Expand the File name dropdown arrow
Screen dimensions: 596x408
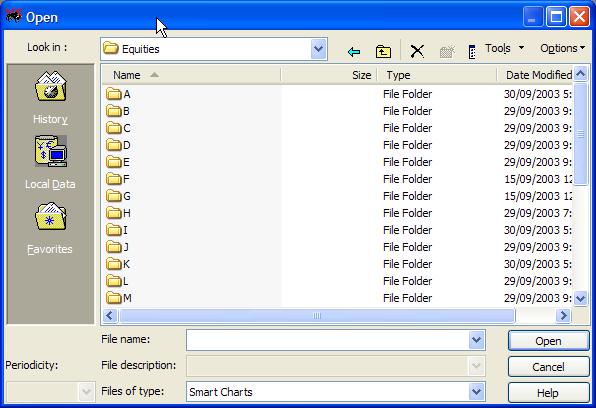coord(476,340)
